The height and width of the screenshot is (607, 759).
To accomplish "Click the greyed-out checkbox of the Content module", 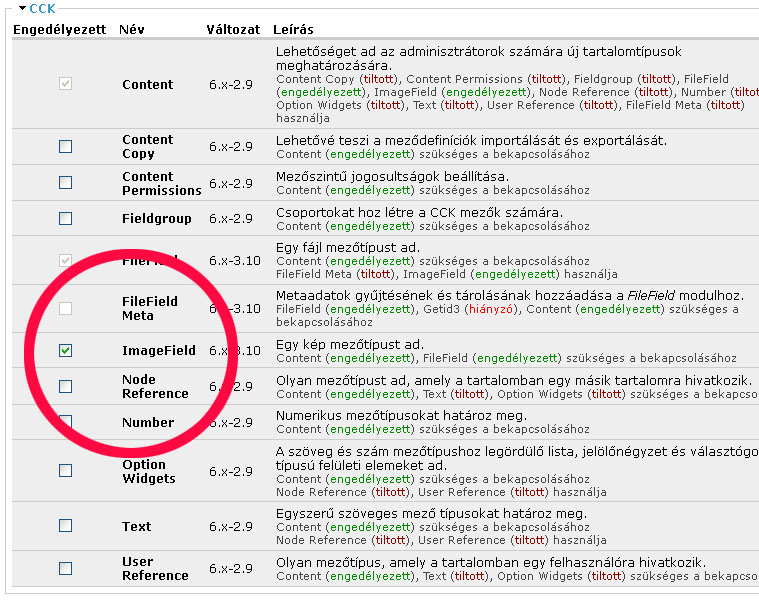I will [65, 84].
